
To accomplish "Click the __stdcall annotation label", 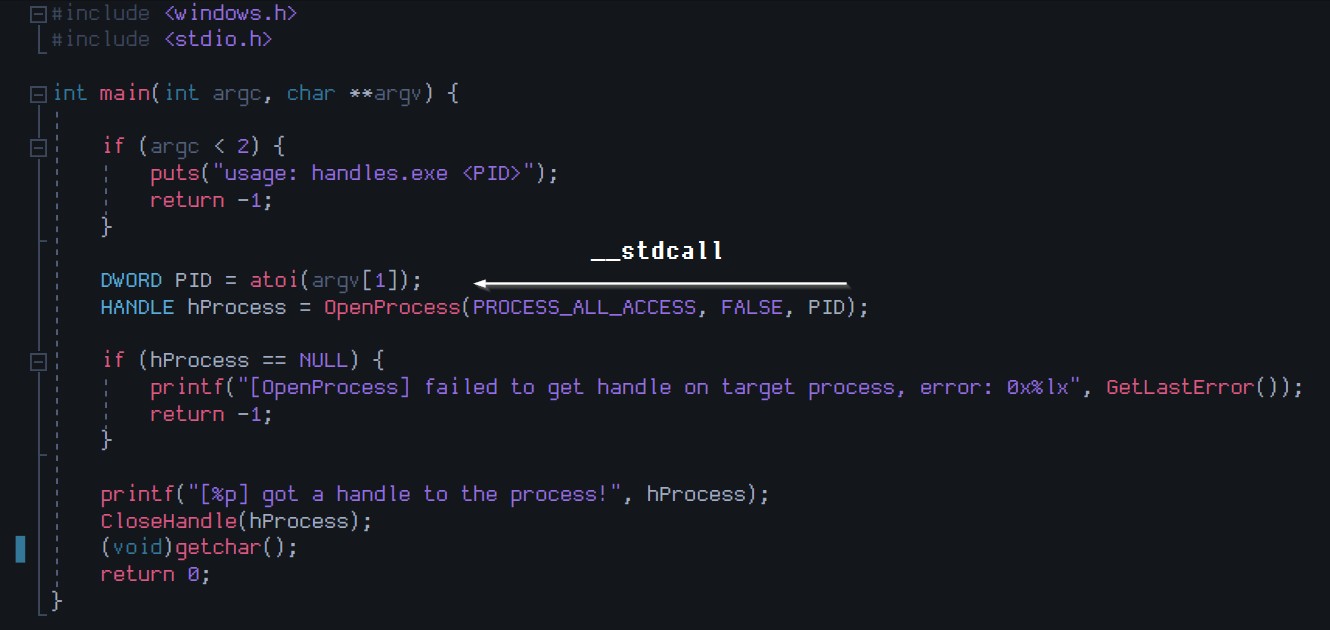I will tap(656, 251).
